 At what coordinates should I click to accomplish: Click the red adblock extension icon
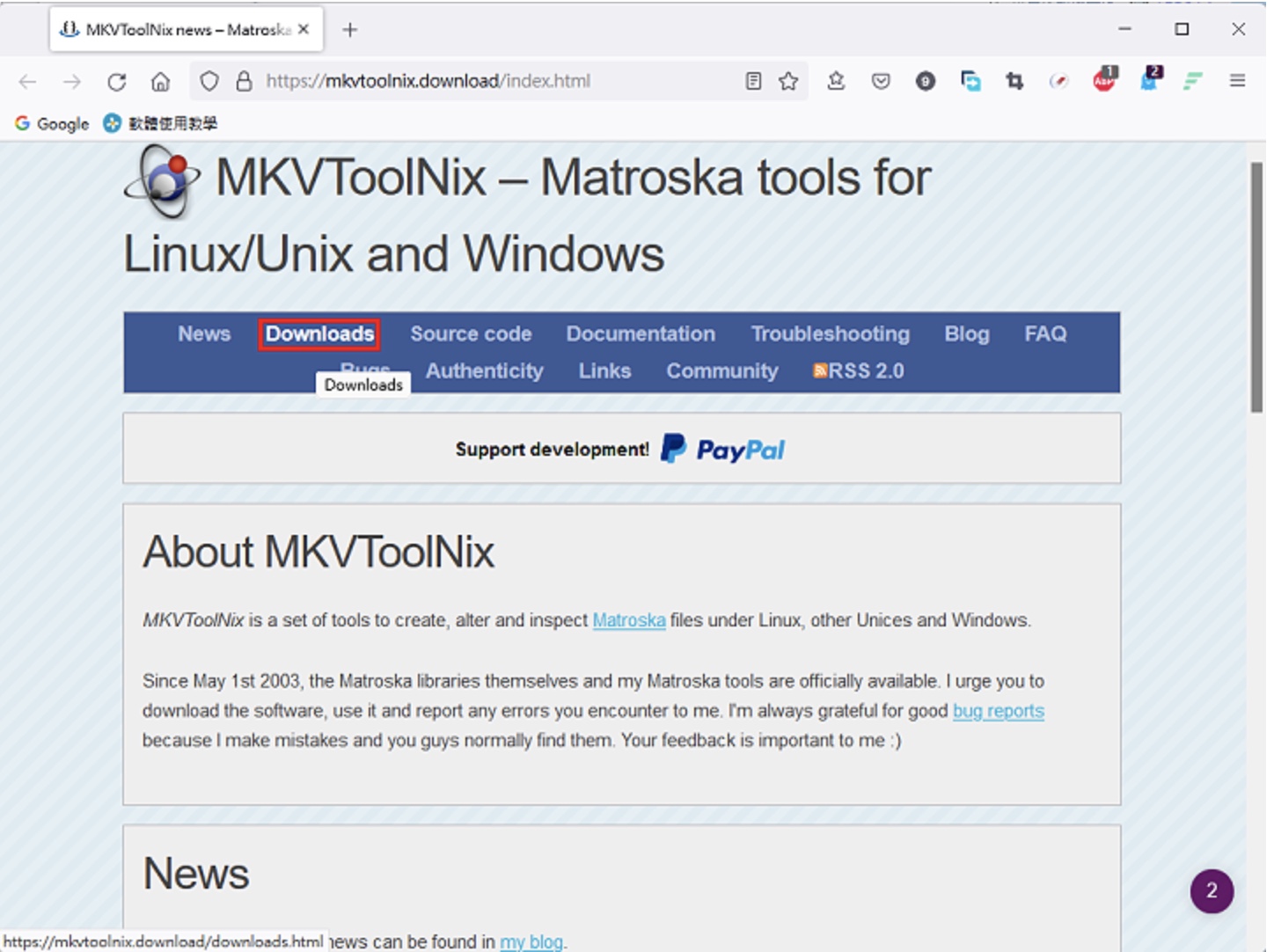point(1104,79)
